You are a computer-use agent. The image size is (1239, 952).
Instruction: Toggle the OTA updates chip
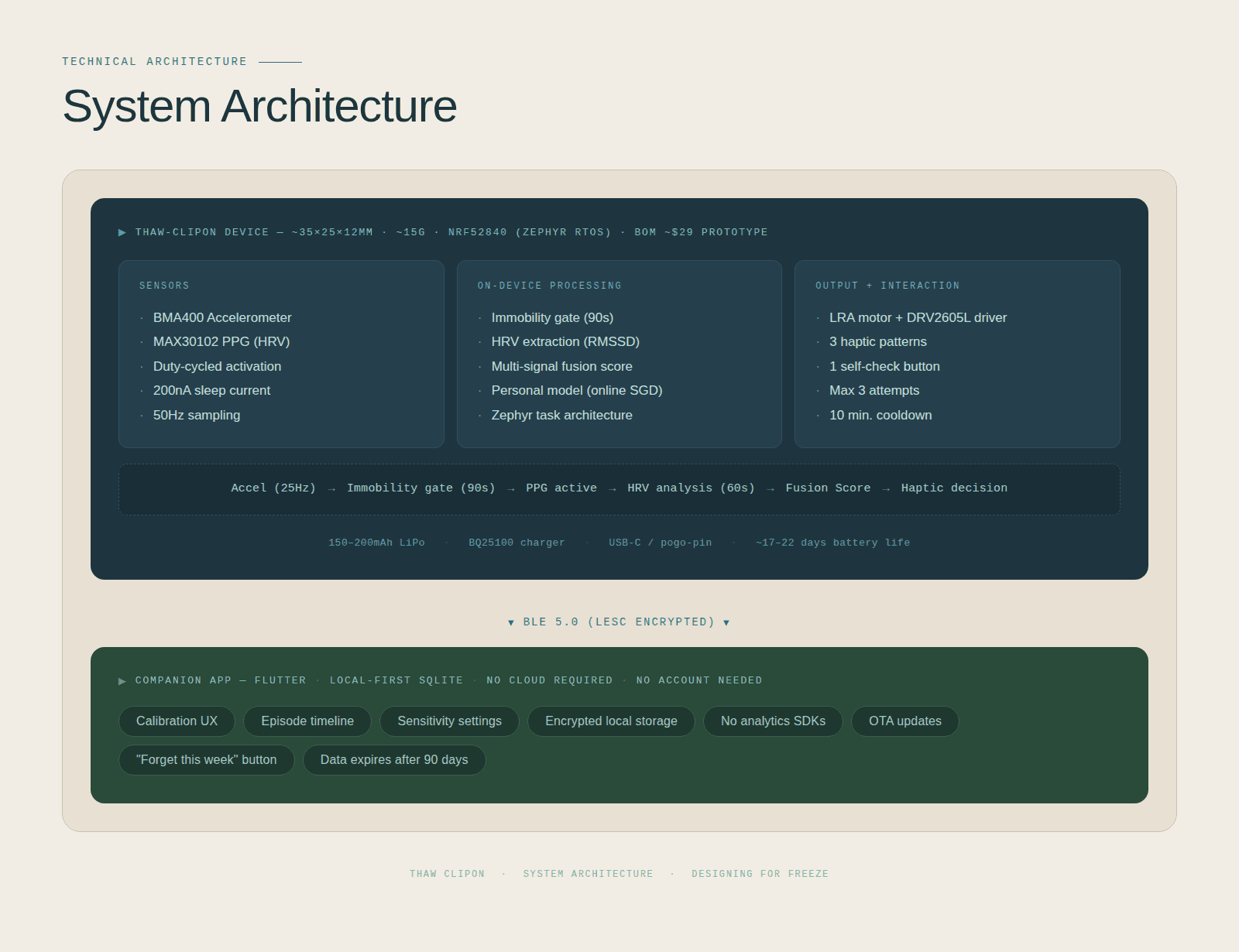[904, 721]
